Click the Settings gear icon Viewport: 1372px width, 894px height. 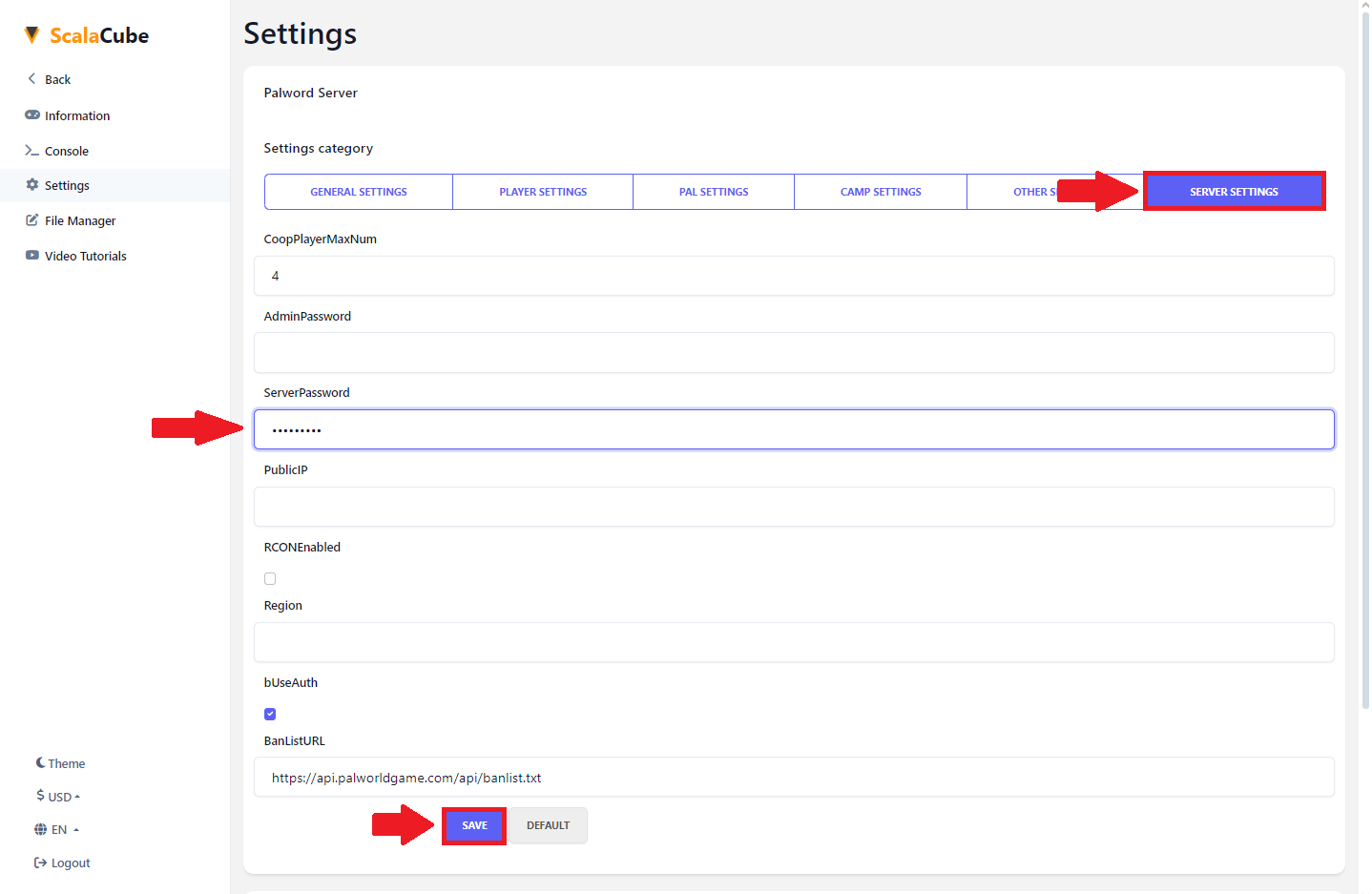[x=32, y=184]
